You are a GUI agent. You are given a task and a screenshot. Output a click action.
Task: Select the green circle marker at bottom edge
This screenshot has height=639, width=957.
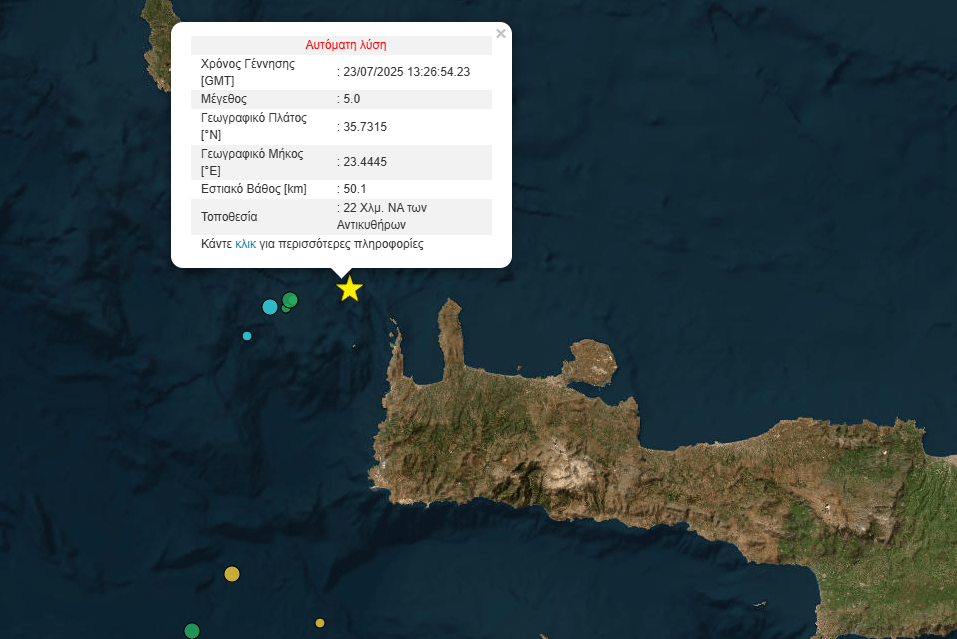click(x=192, y=631)
